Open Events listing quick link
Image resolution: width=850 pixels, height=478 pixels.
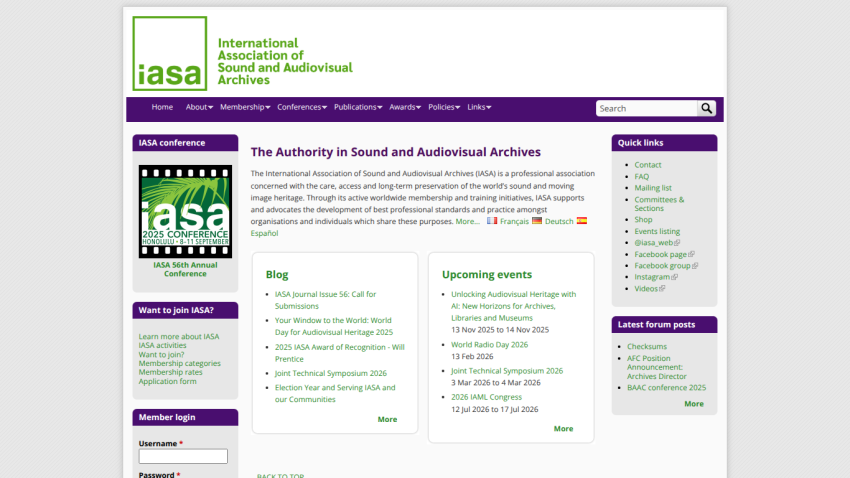(657, 231)
